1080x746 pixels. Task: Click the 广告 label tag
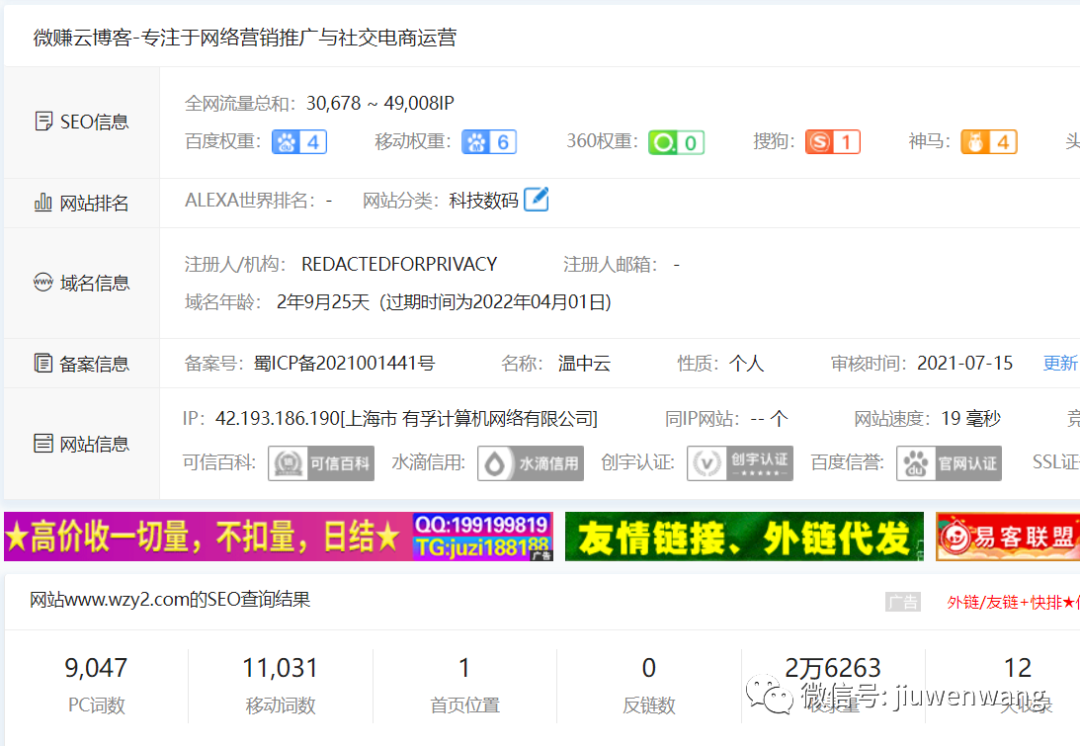(903, 602)
